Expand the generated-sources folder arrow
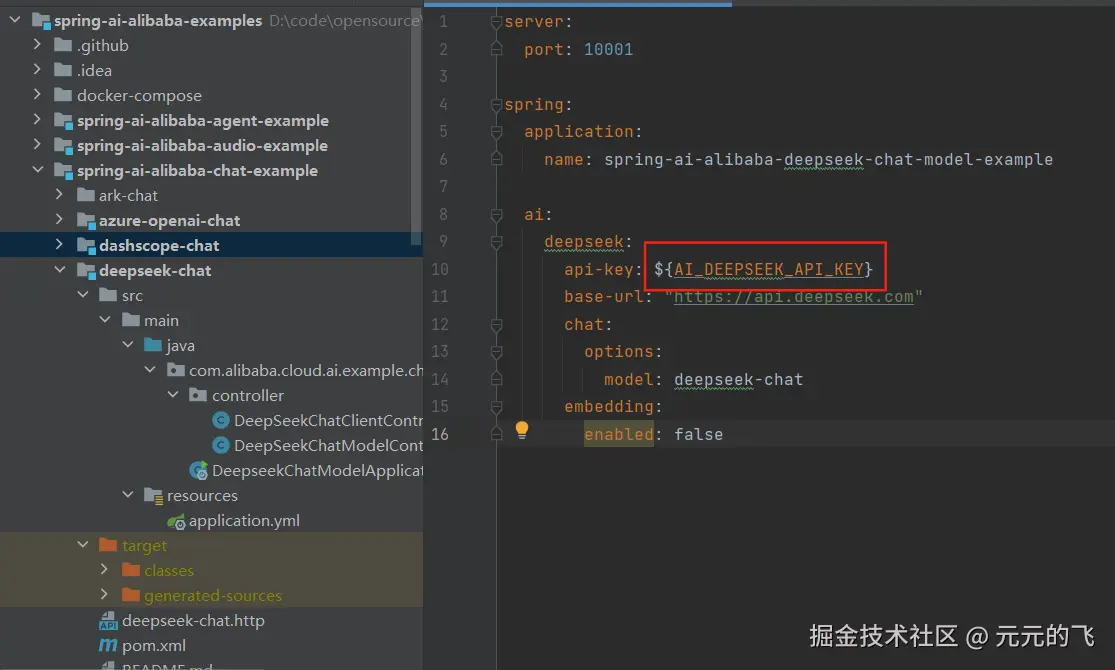The width and height of the screenshot is (1115, 670). tap(104, 595)
